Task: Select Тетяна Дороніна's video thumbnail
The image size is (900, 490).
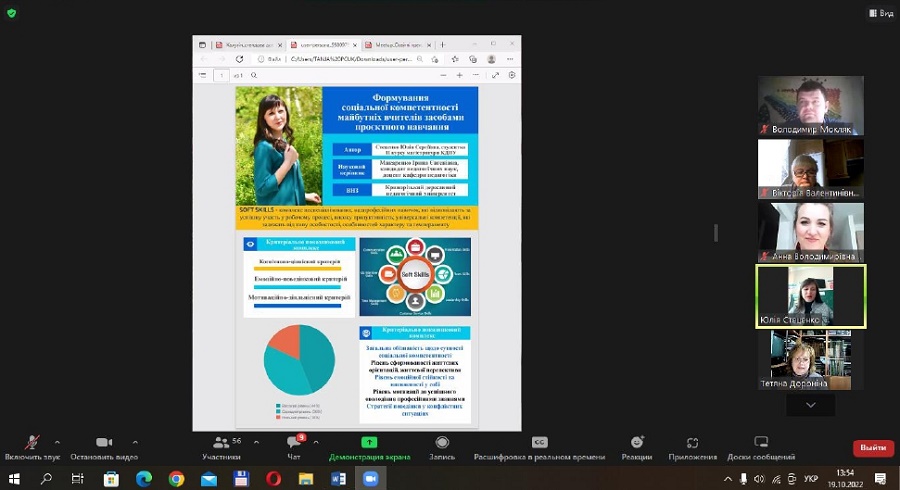Action: pyautogui.click(x=811, y=359)
